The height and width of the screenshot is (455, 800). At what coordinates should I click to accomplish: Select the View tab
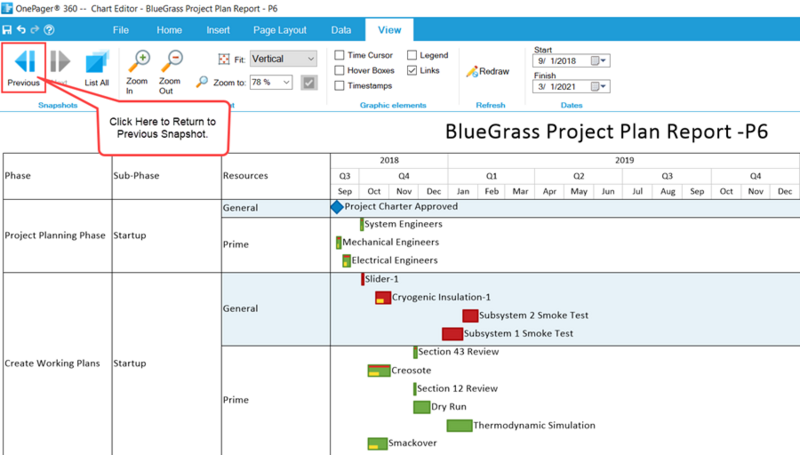pyautogui.click(x=389, y=30)
